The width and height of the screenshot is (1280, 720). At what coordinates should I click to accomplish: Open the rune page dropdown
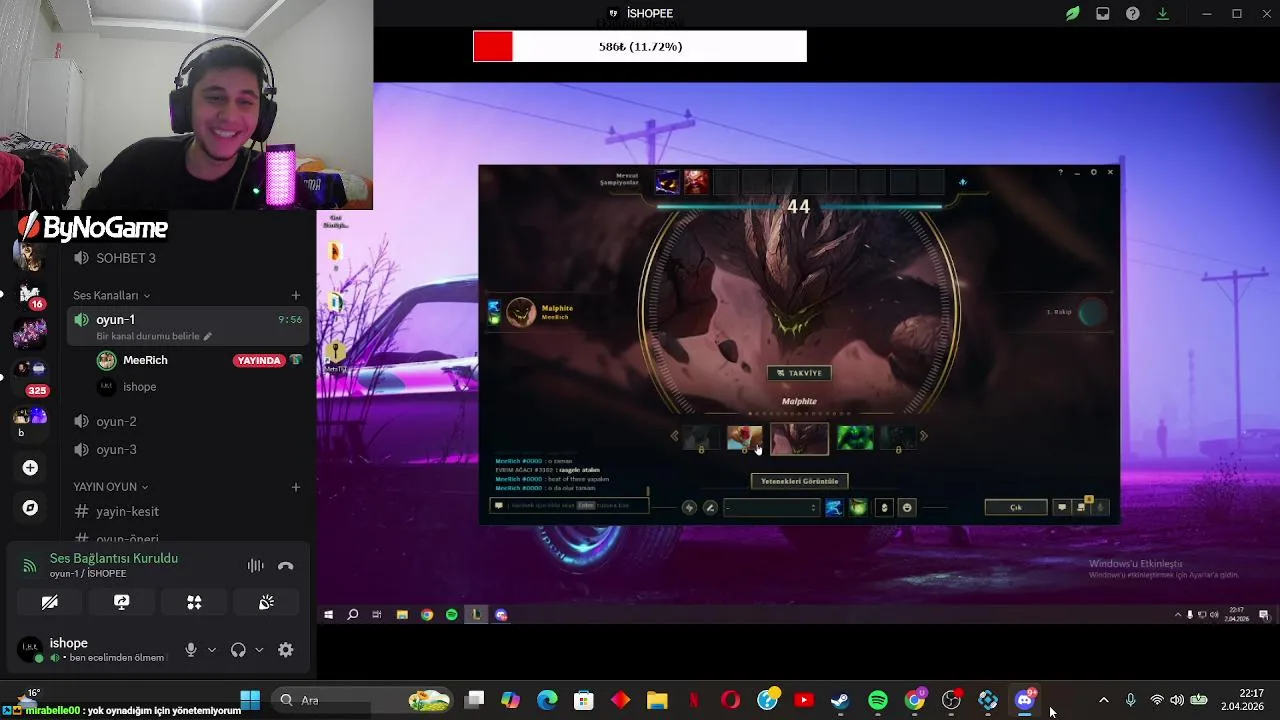(x=771, y=508)
